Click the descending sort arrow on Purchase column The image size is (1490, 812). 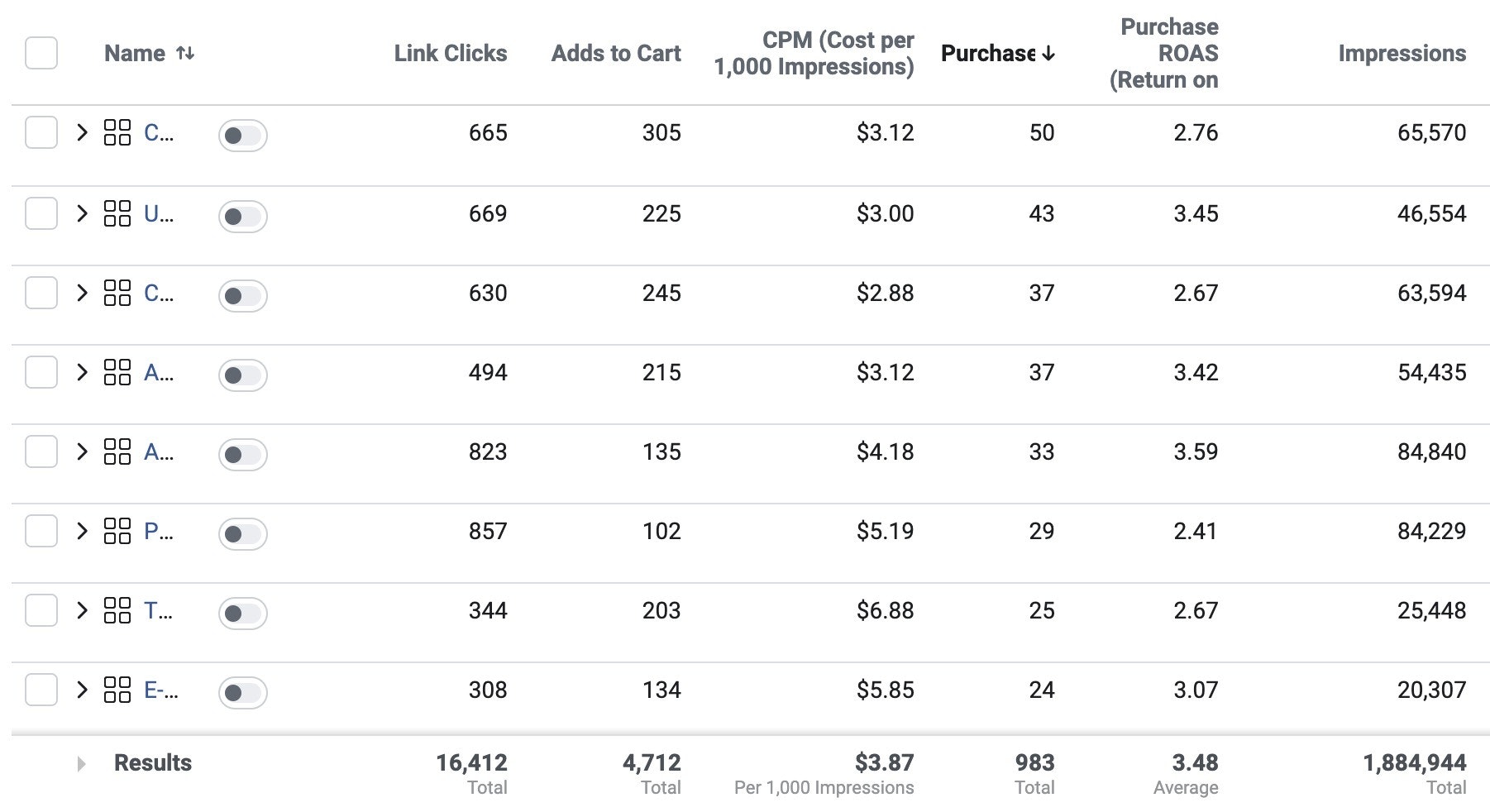pyautogui.click(x=1048, y=54)
